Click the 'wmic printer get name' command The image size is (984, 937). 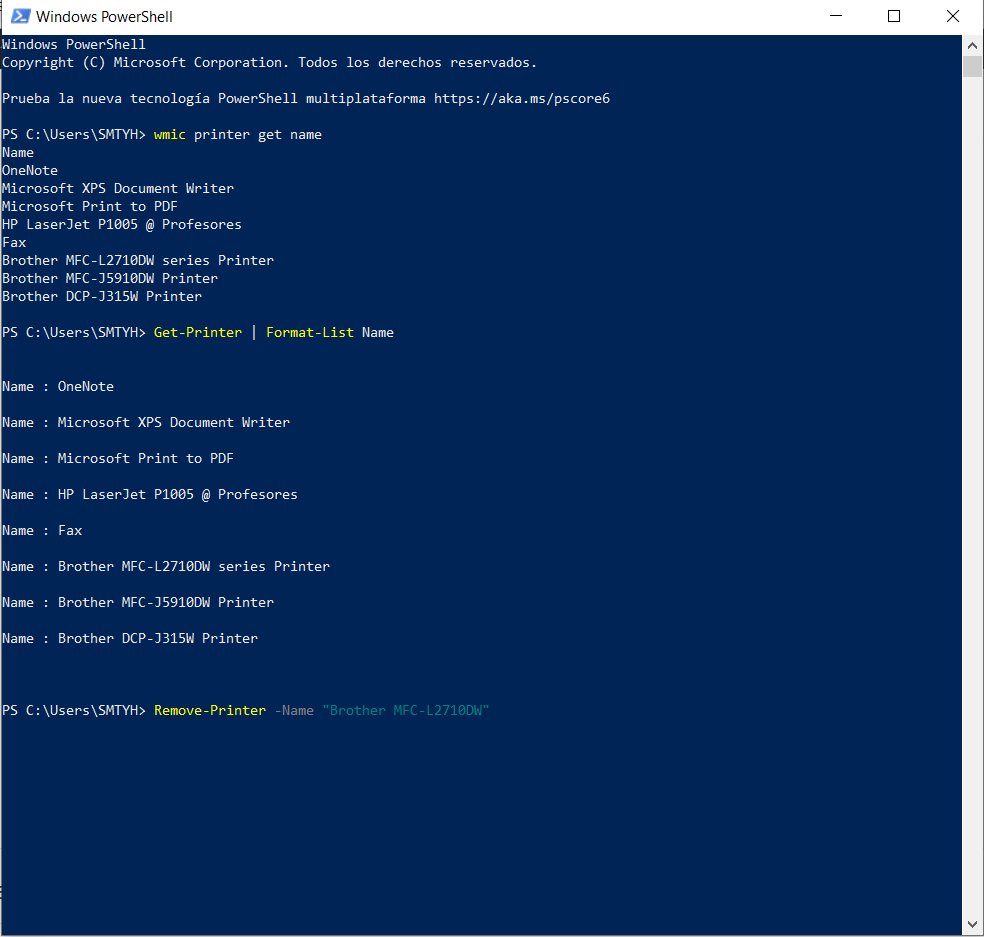click(x=238, y=135)
